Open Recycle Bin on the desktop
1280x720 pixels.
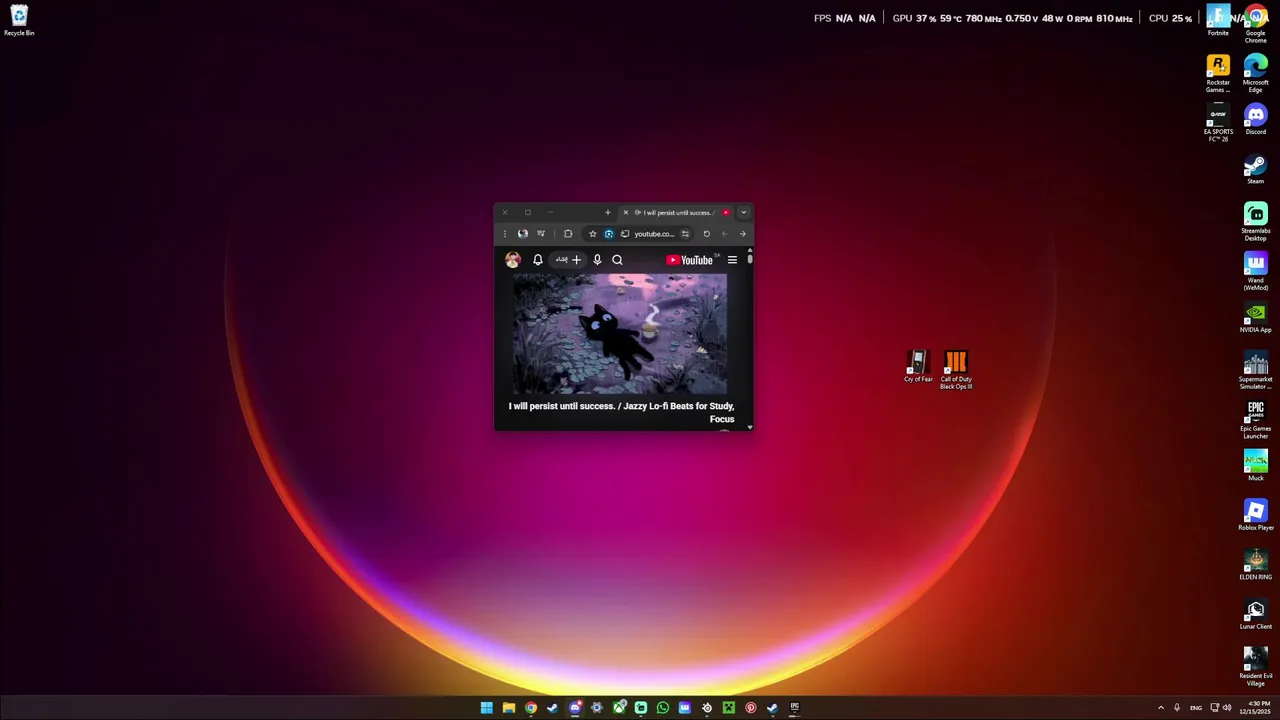point(18,20)
